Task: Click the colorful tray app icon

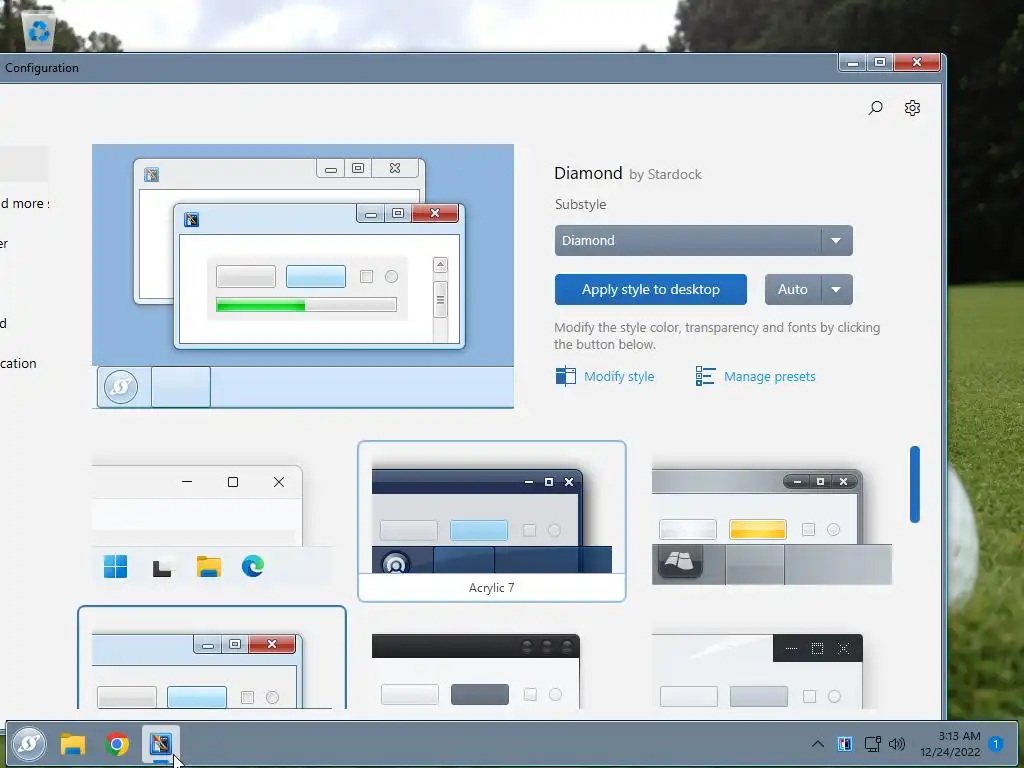Action: [844, 744]
